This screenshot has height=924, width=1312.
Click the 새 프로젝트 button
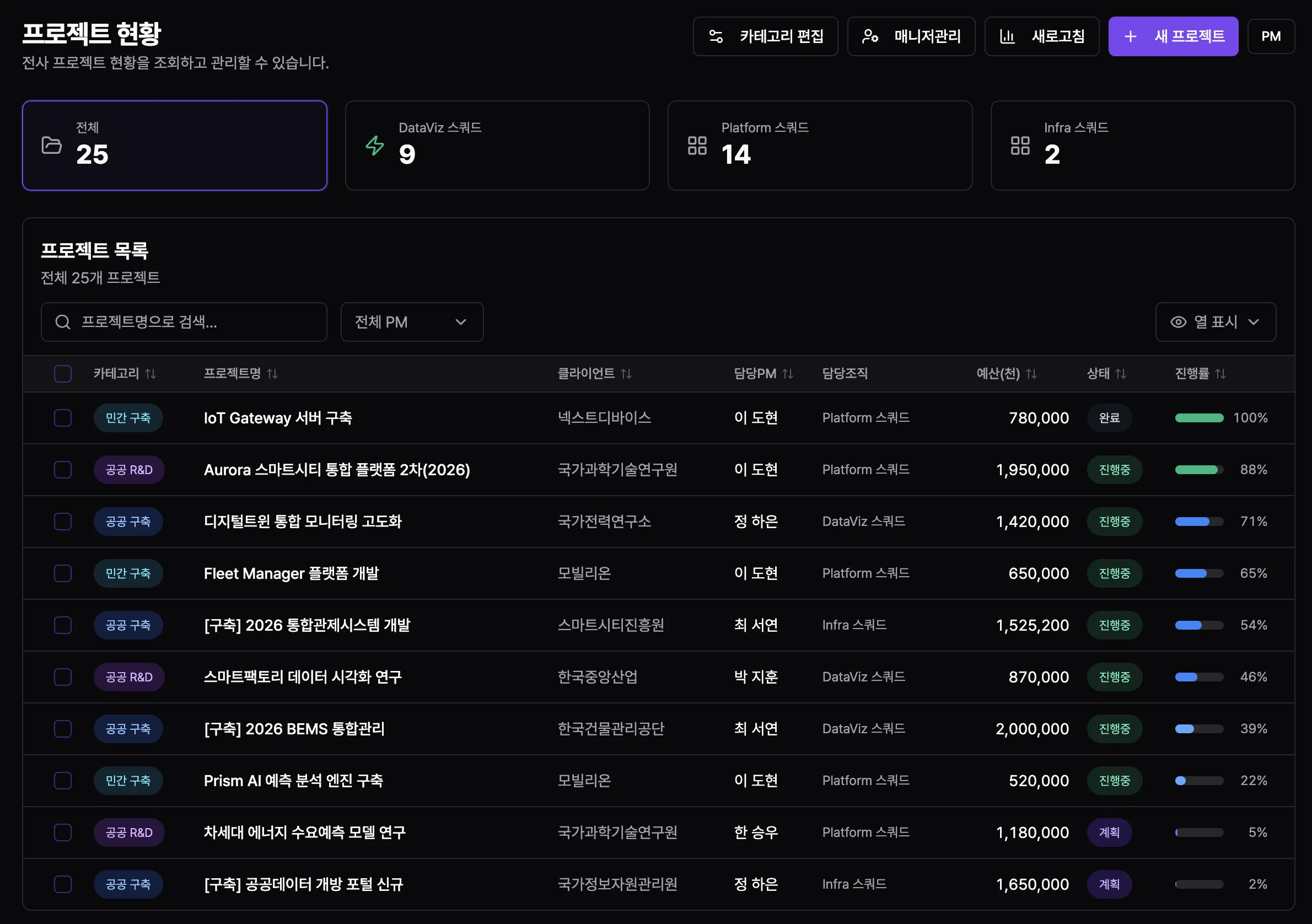point(1173,36)
